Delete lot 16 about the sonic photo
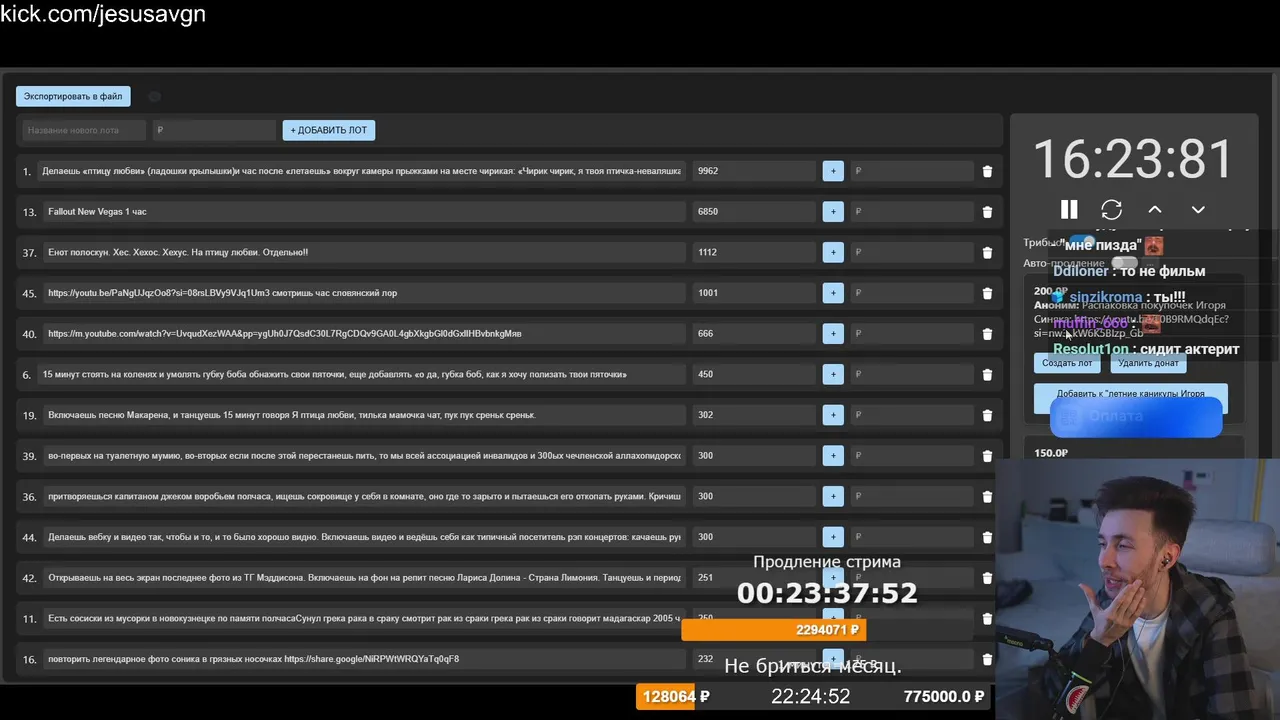 tap(987, 659)
